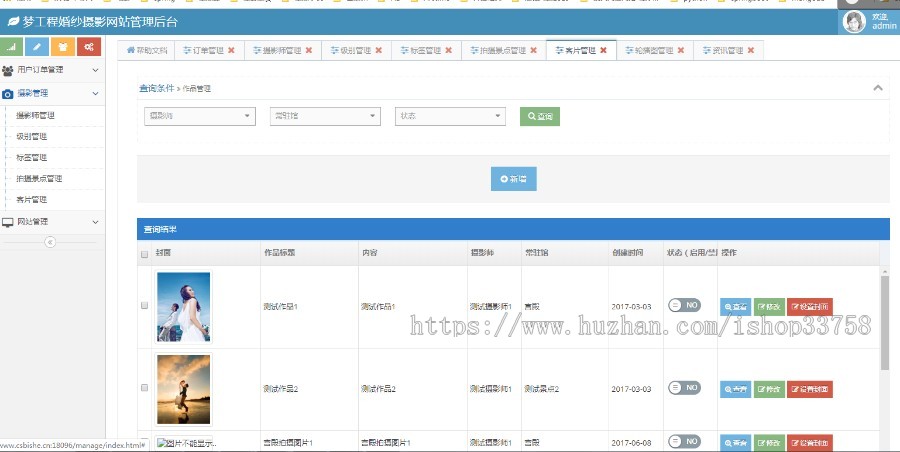Image resolution: width=900 pixels, height=452 pixels.
Task: Open the cover thumbnail of 测试作品1
Action: (184, 307)
